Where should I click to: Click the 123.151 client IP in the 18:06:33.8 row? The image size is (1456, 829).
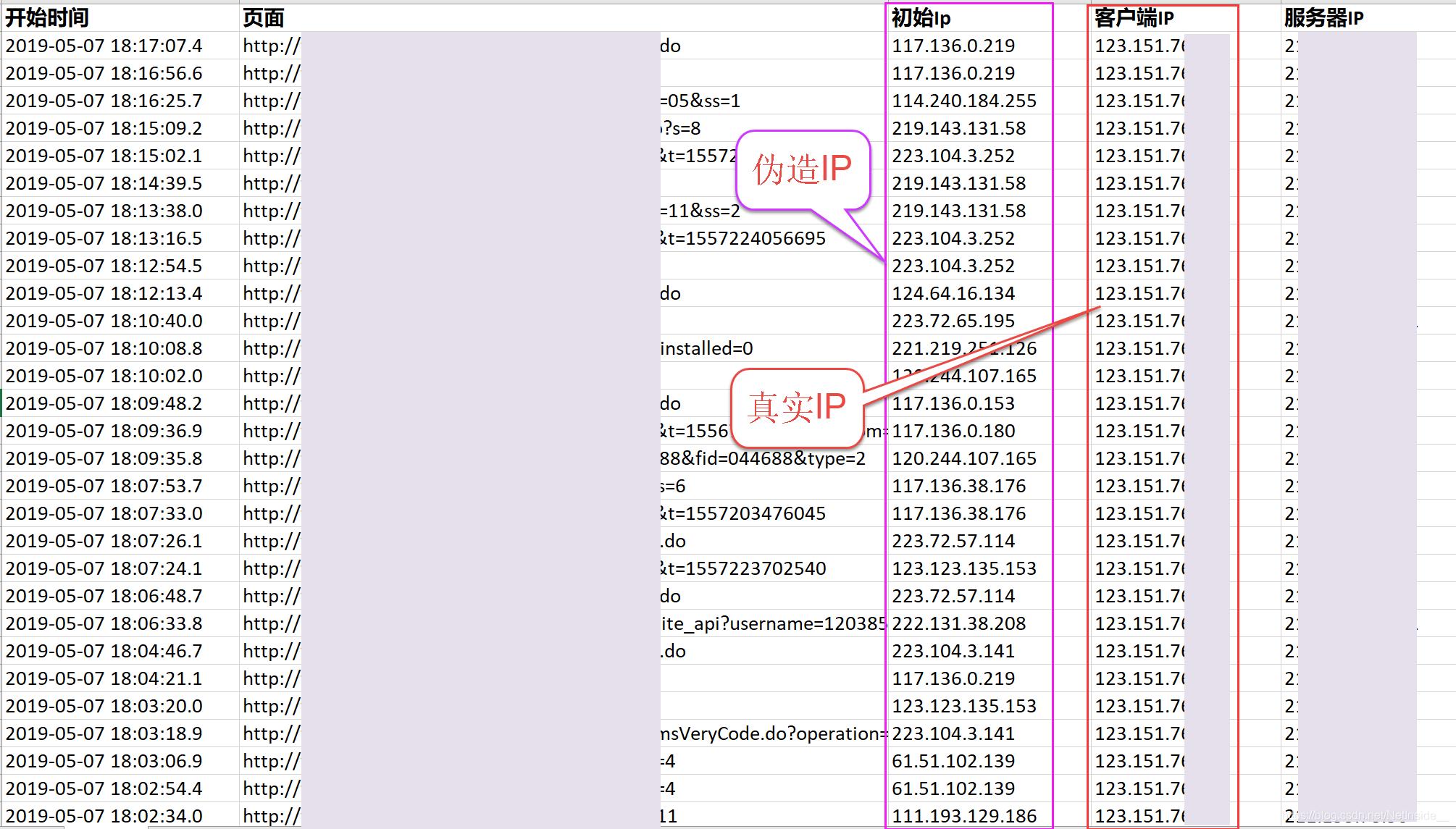[x=1139, y=623]
